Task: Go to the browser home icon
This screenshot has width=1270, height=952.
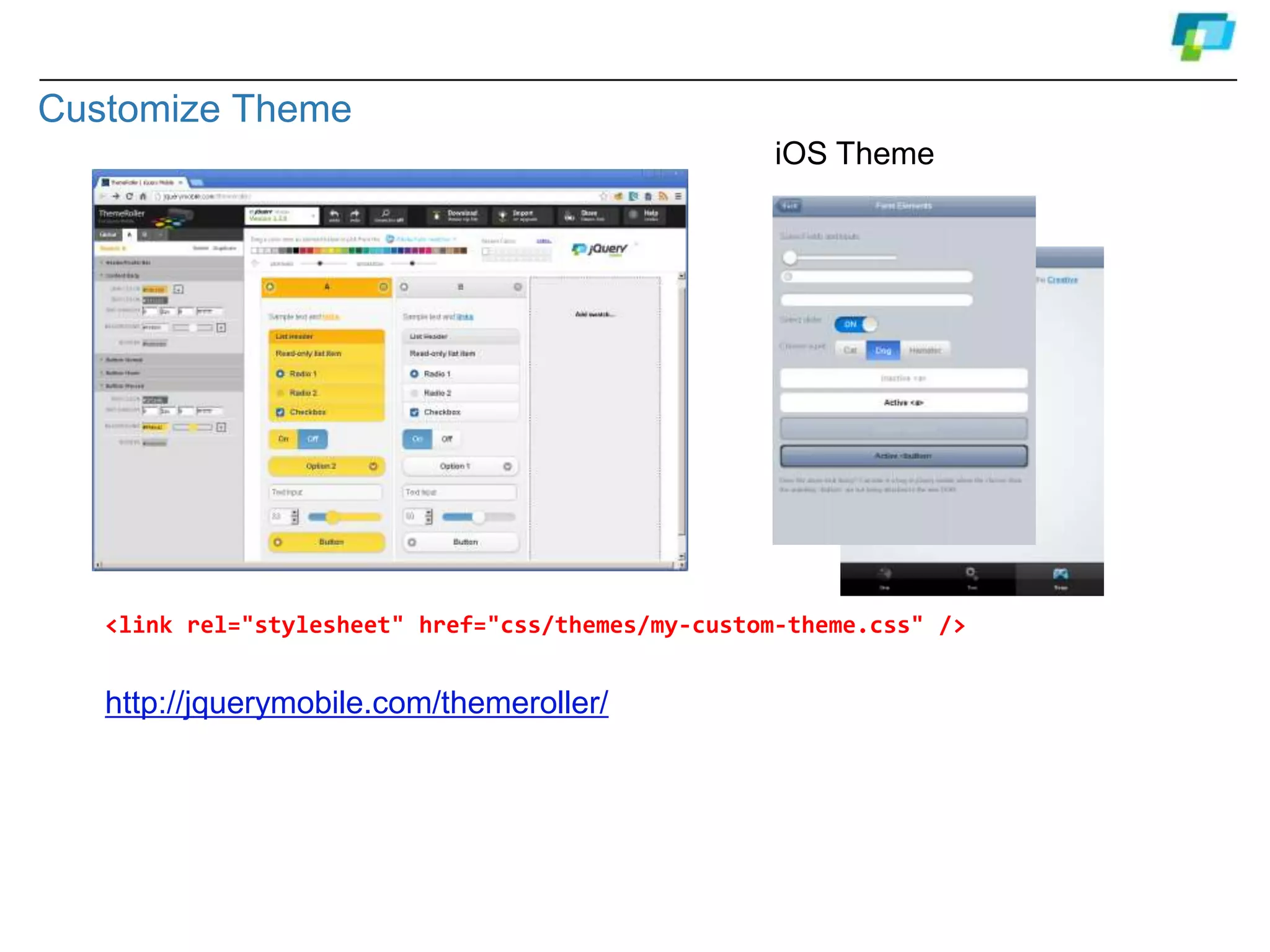Action: [143, 196]
